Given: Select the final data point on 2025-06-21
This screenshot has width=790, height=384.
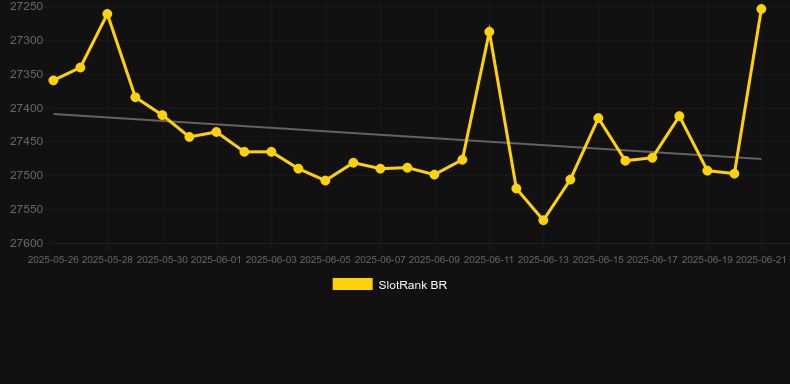Looking at the screenshot, I should (x=761, y=9).
